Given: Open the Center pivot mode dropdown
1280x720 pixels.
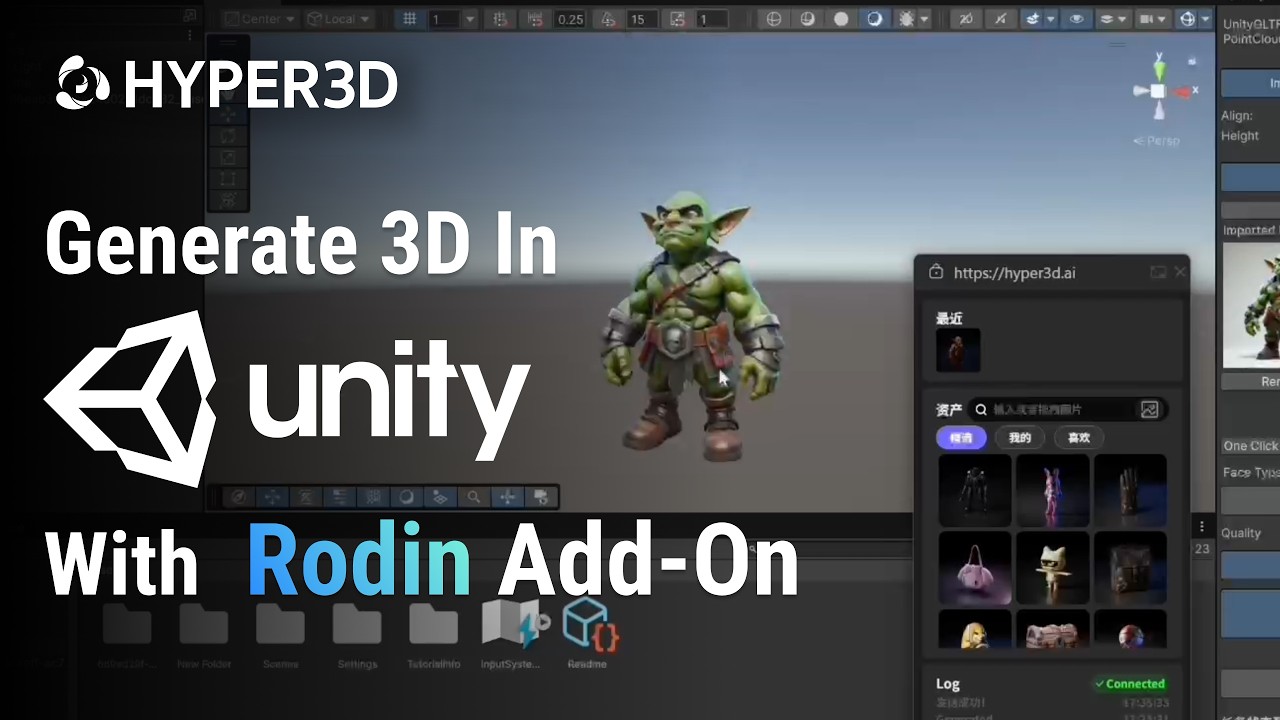Looking at the screenshot, I should (x=259, y=18).
